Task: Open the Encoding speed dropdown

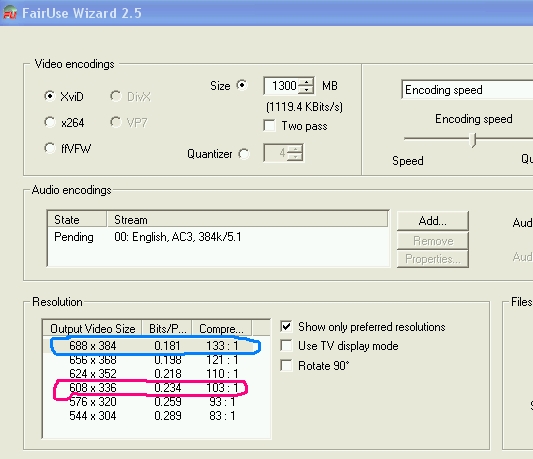Action: pyautogui.click(x=467, y=90)
